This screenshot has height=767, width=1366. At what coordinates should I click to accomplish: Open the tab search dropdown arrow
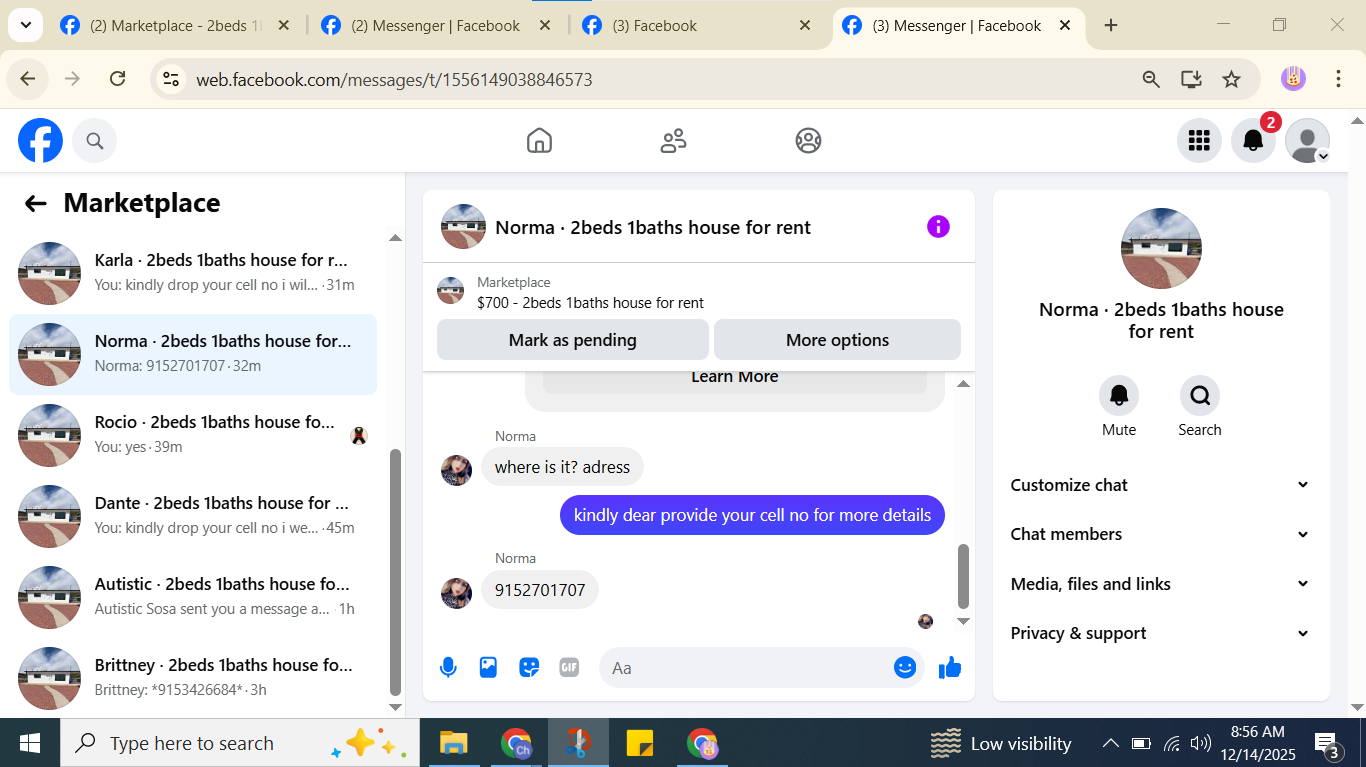click(25, 26)
